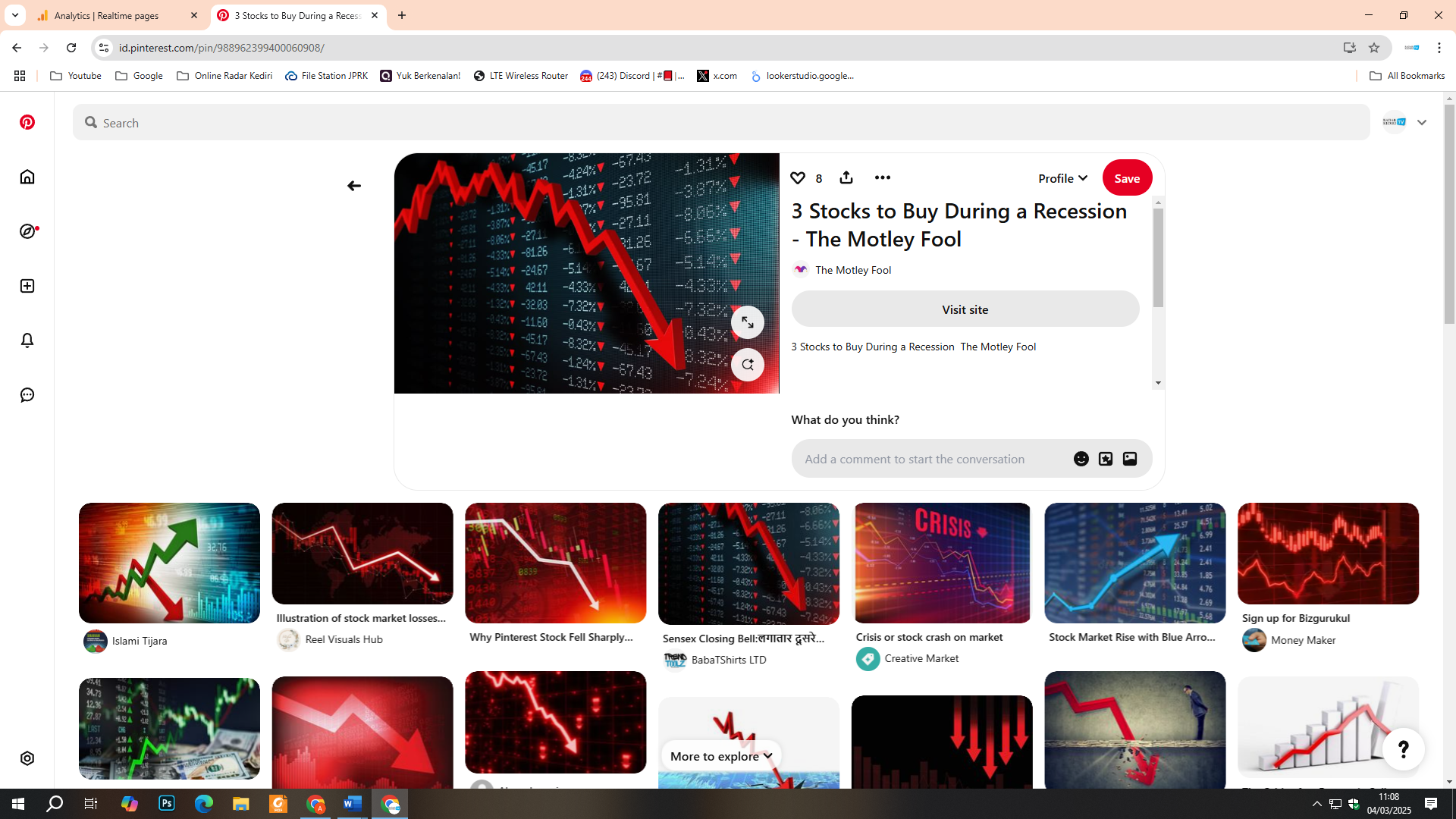Insert emoji into comment

tap(1081, 459)
